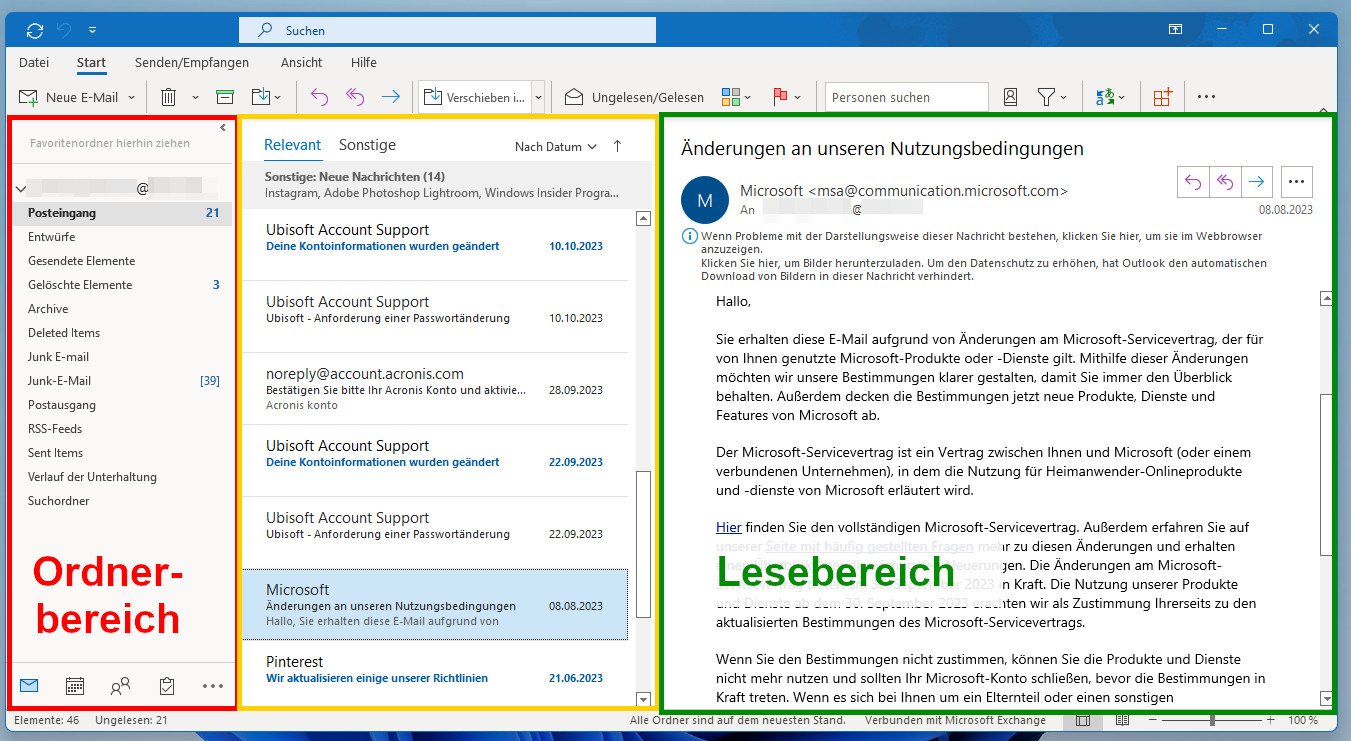Collapse the folder pane with the chevron
Image resolution: width=1351 pixels, height=741 pixels.
click(223, 127)
